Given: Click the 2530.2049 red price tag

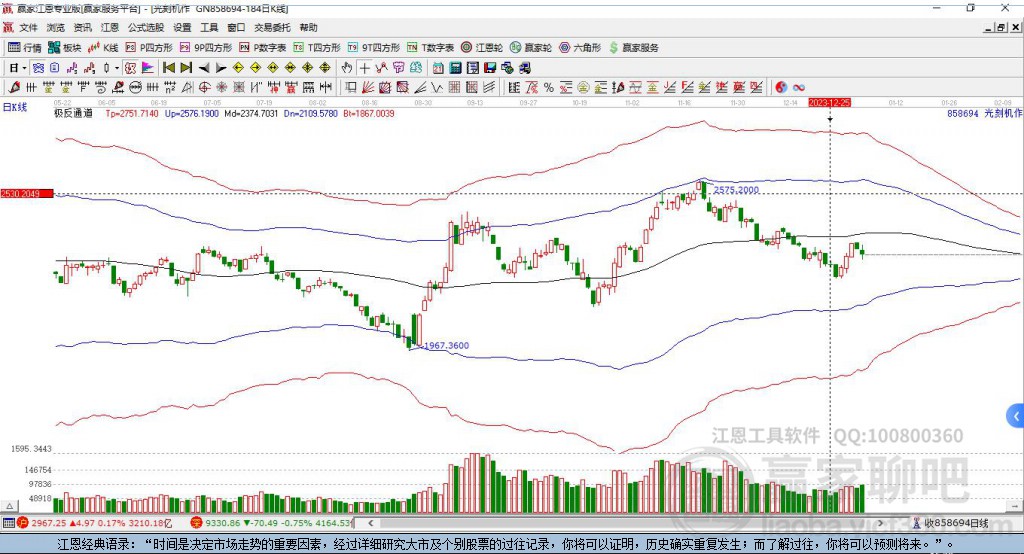Looking at the screenshot, I should tap(27, 194).
